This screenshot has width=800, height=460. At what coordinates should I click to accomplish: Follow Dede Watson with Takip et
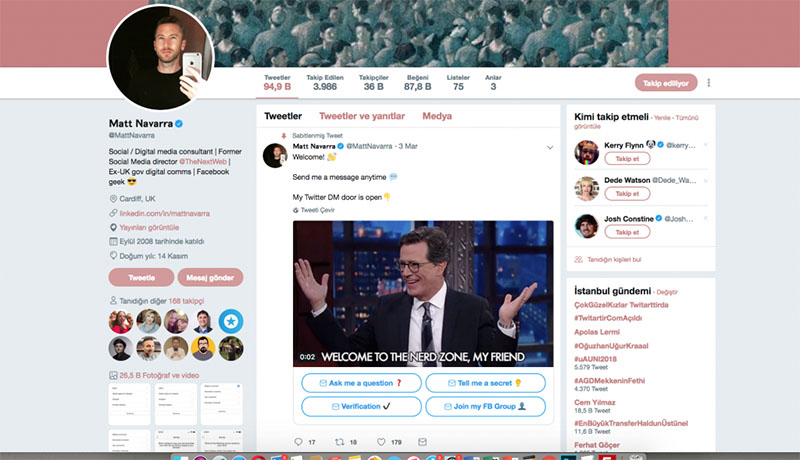pyautogui.click(x=627, y=194)
